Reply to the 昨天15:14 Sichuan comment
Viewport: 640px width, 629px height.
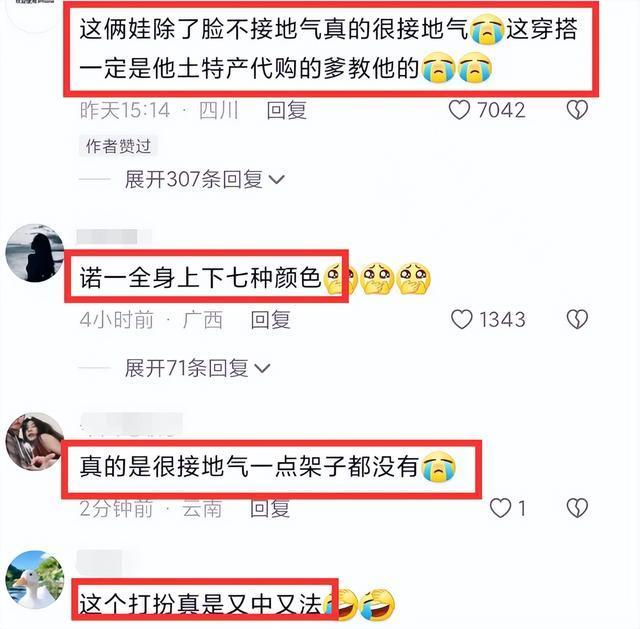coord(287,110)
